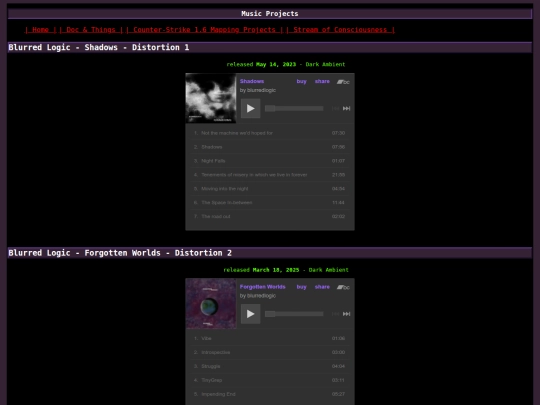Open Bandcamp logo in Forgotten Worlds player
This screenshot has width=540, height=405.
coord(343,287)
